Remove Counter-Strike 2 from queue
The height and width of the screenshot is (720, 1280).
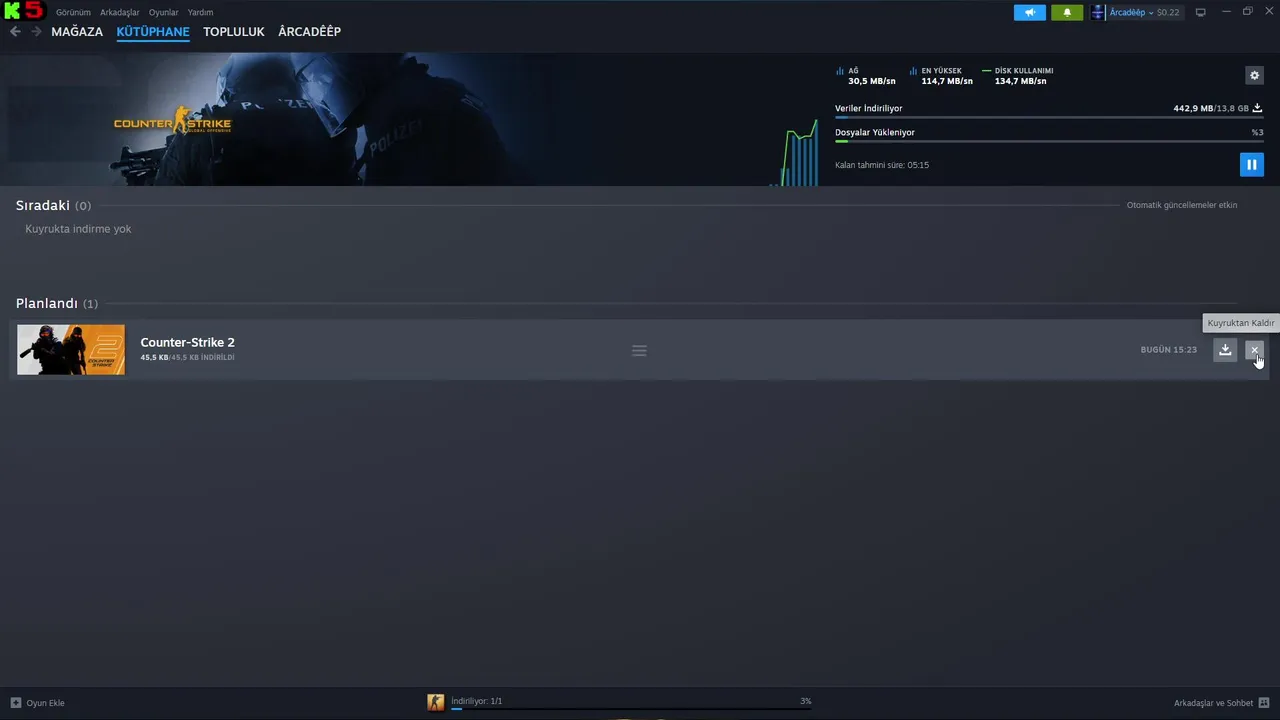click(1254, 350)
